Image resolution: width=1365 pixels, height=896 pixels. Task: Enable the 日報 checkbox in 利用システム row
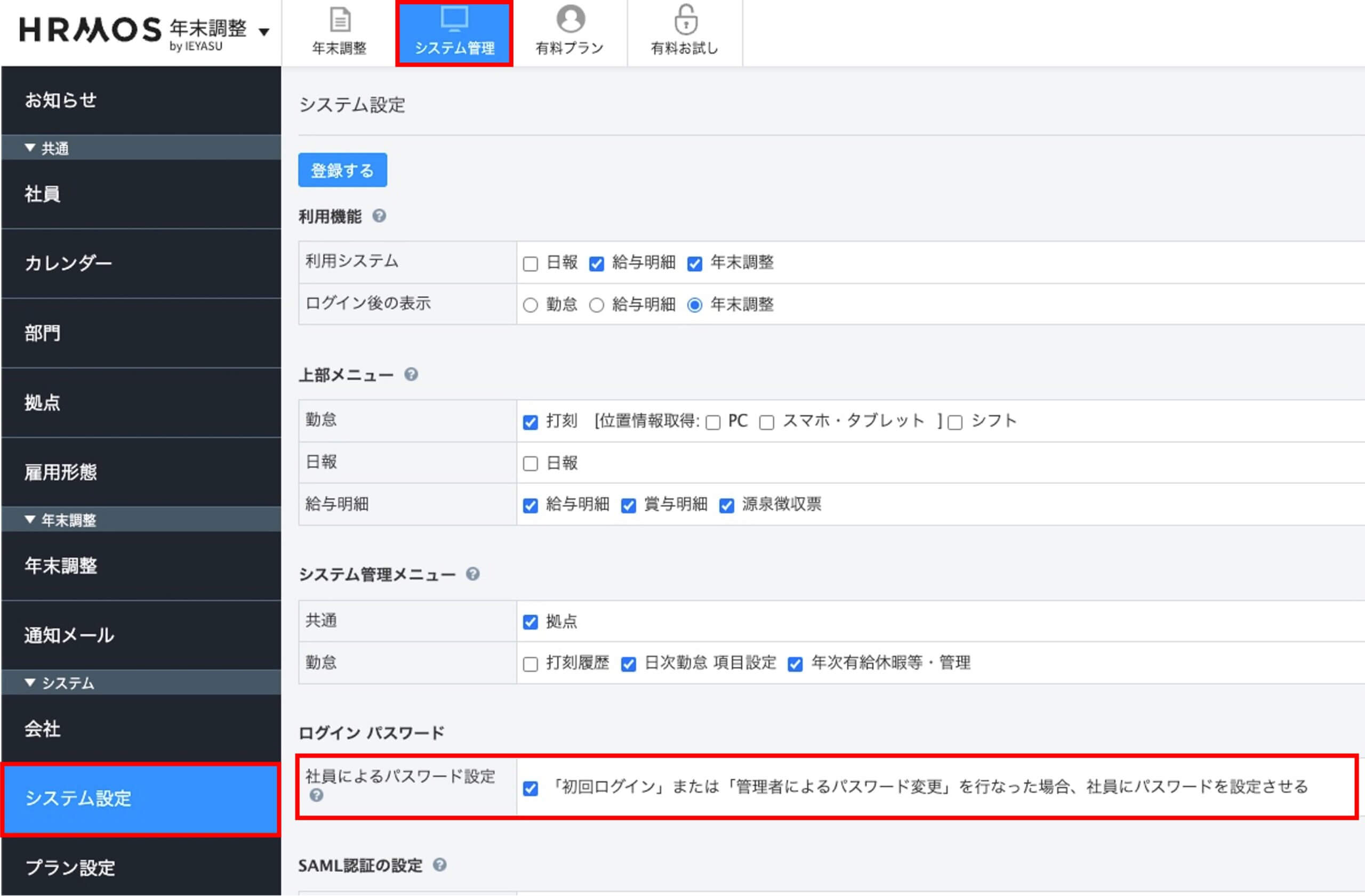(x=531, y=264)
